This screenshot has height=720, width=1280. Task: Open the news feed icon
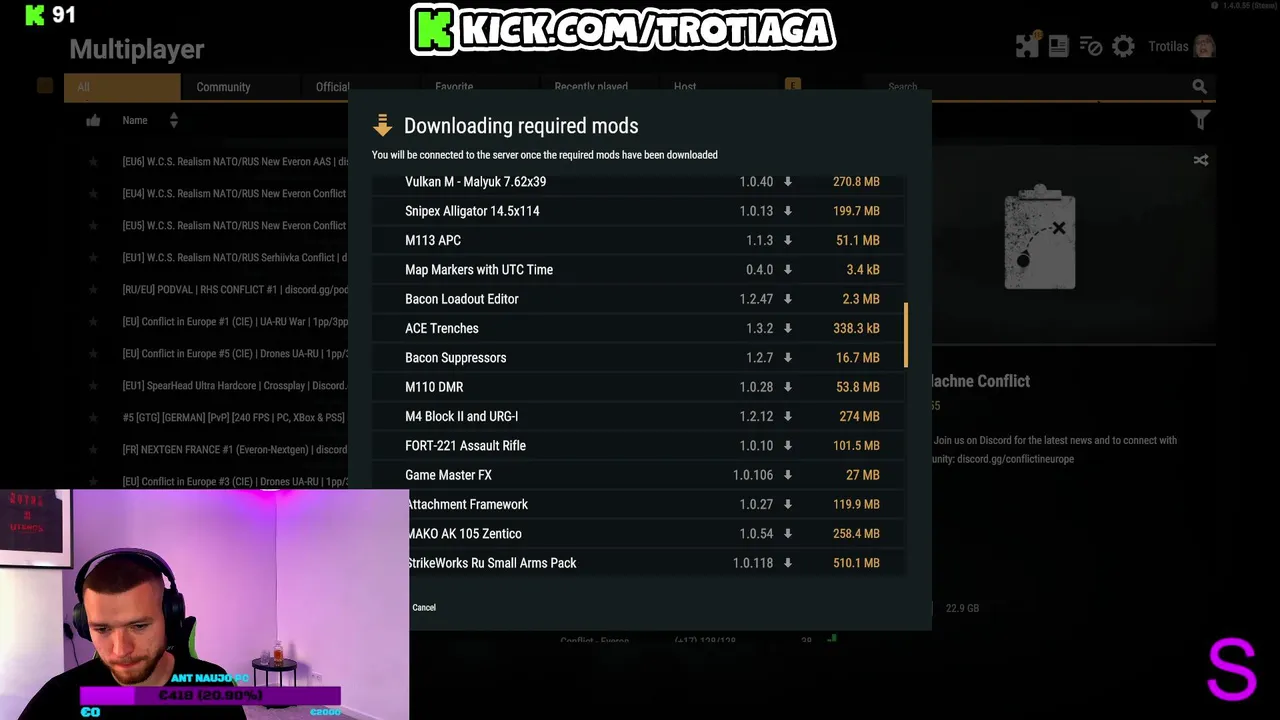point(1059,46)
